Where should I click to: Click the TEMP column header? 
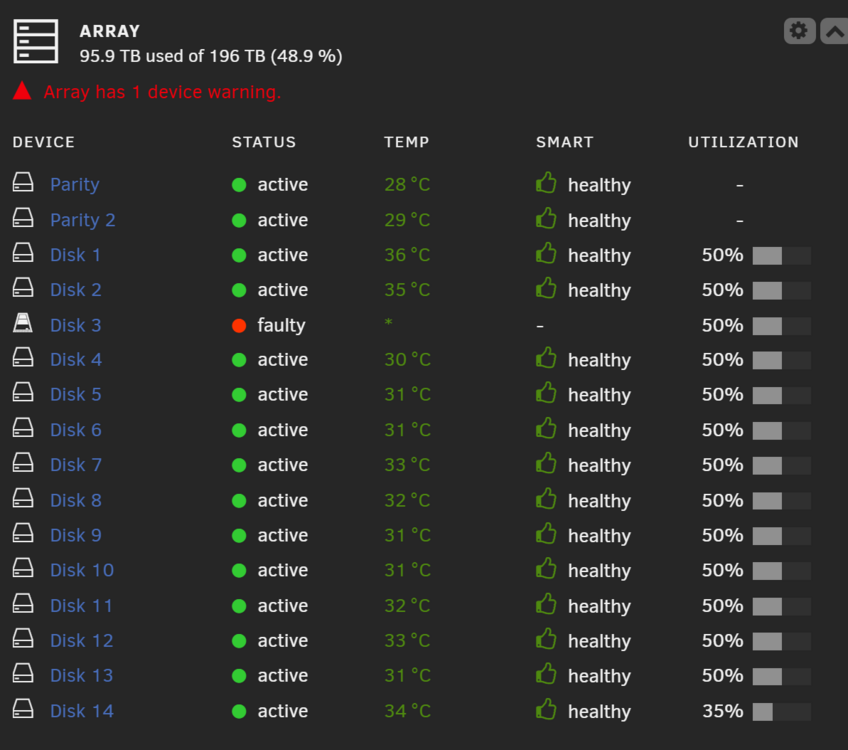coord(407,142)
